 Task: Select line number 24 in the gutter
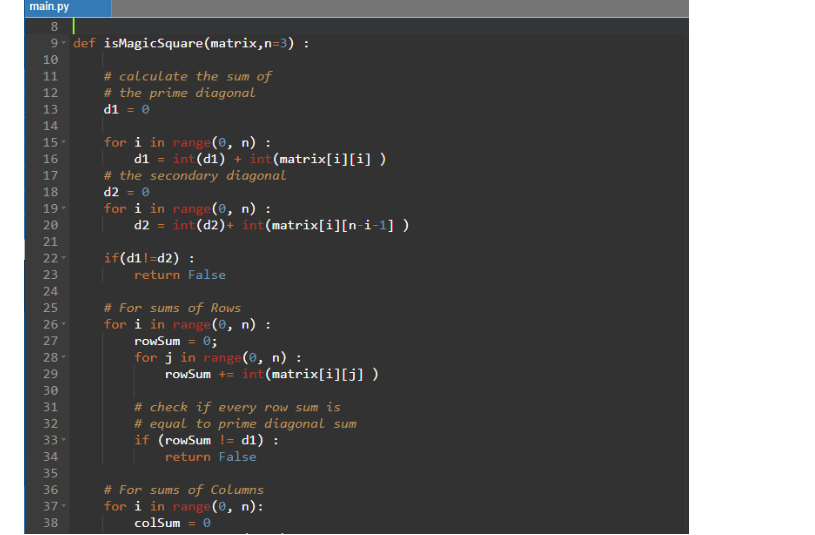pos(50,291)
